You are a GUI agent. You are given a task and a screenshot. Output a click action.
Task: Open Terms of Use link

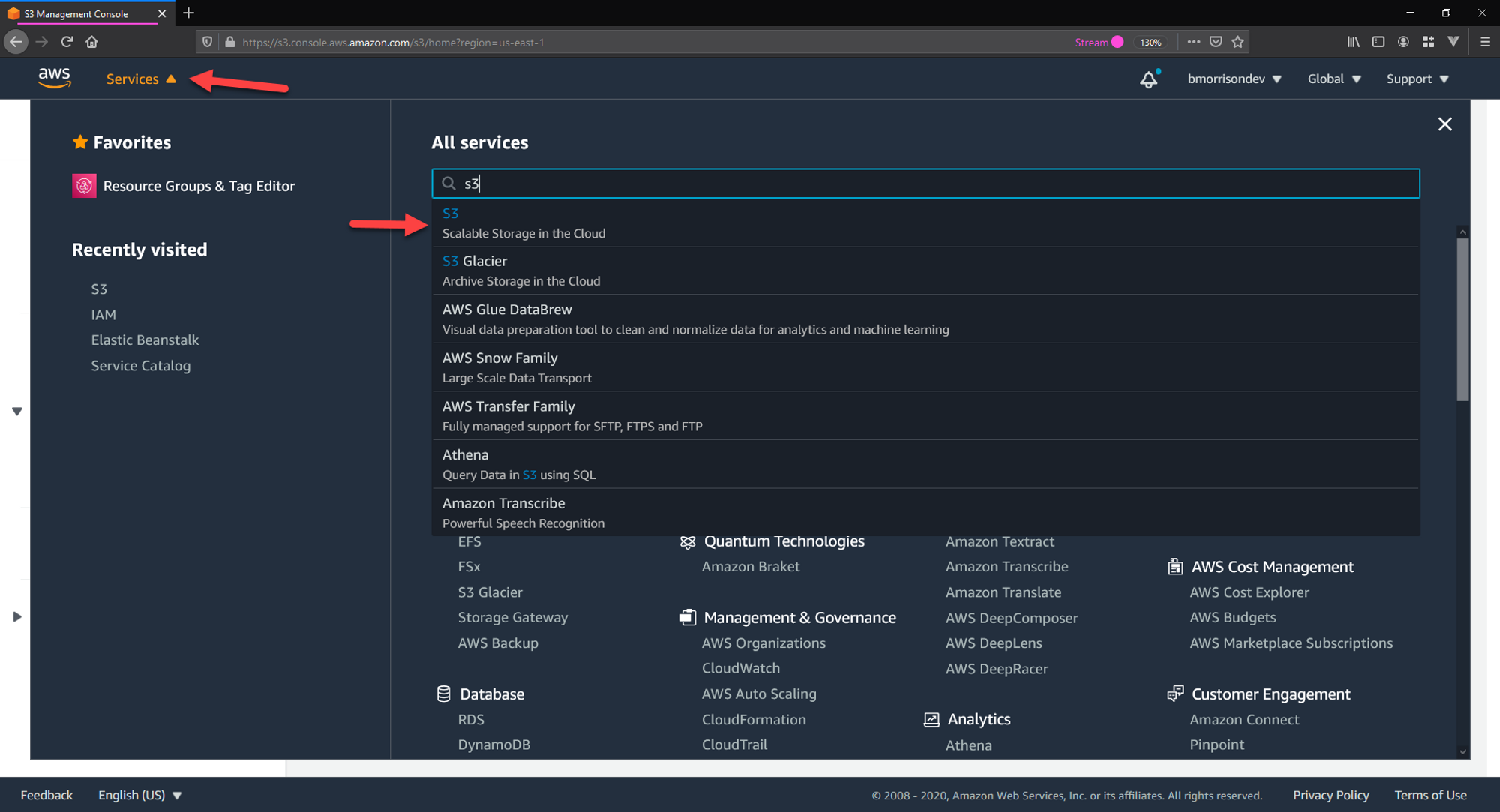(x=1430, y=795)
